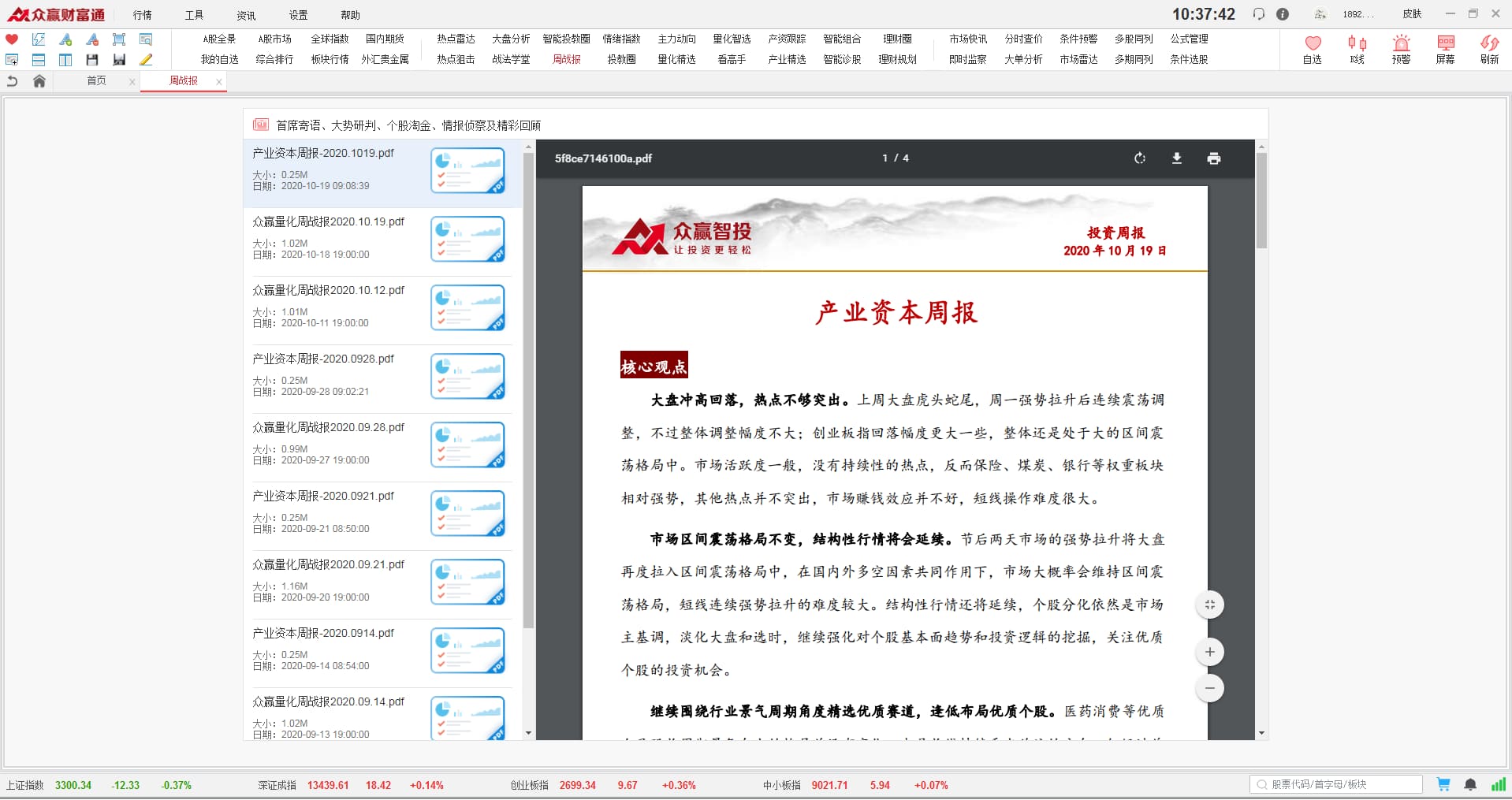The height and width of the screenshot is (800, 1512).
Task: Click the add-window icon with plus sign
Action: click(12, 60)
